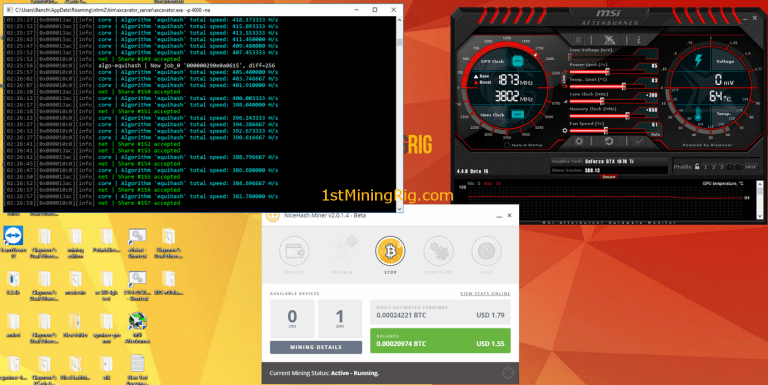Toggle the fan speed Auto button

[x=655, y=134]
